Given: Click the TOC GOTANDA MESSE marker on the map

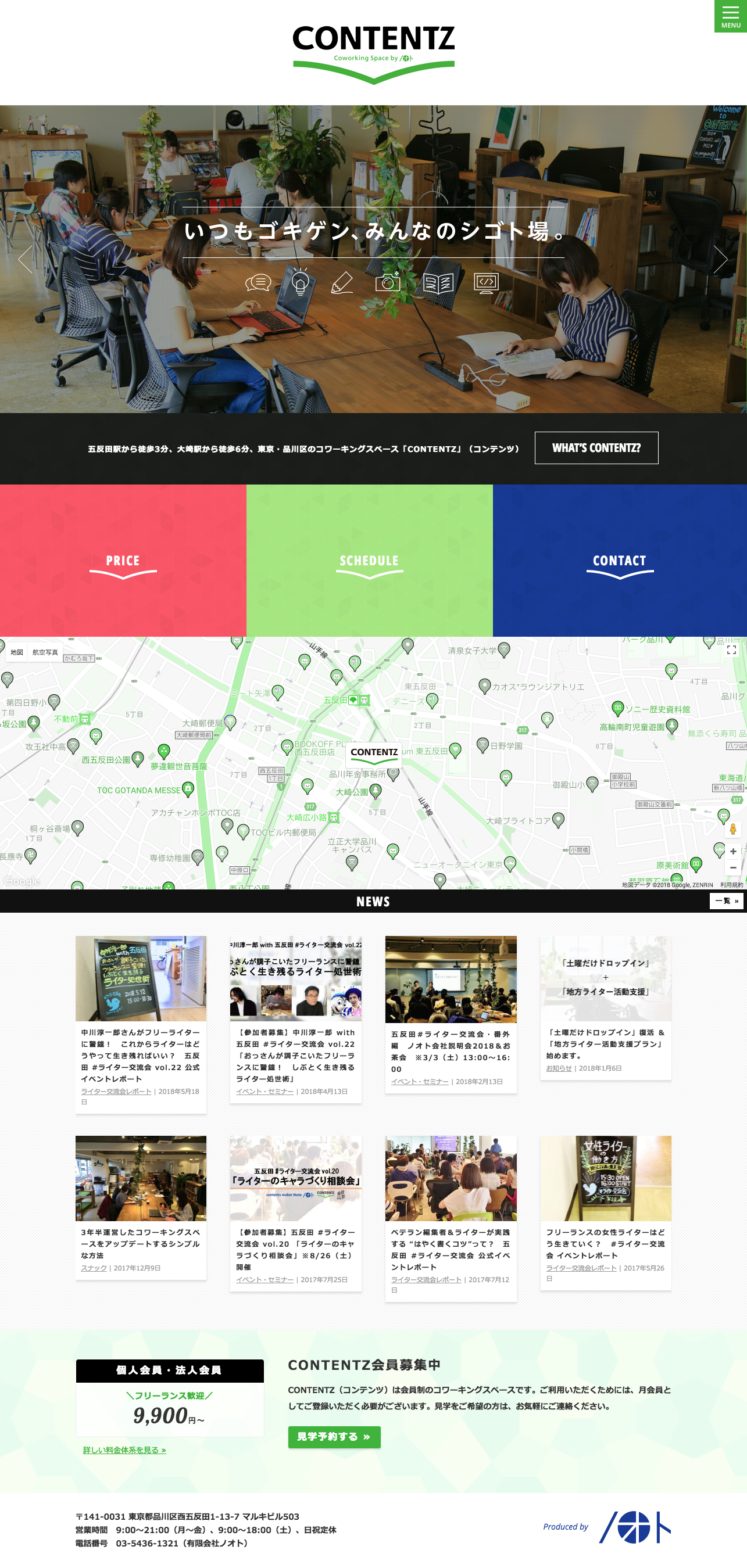Looking at the screenshot, I should [x=188, y=789].
